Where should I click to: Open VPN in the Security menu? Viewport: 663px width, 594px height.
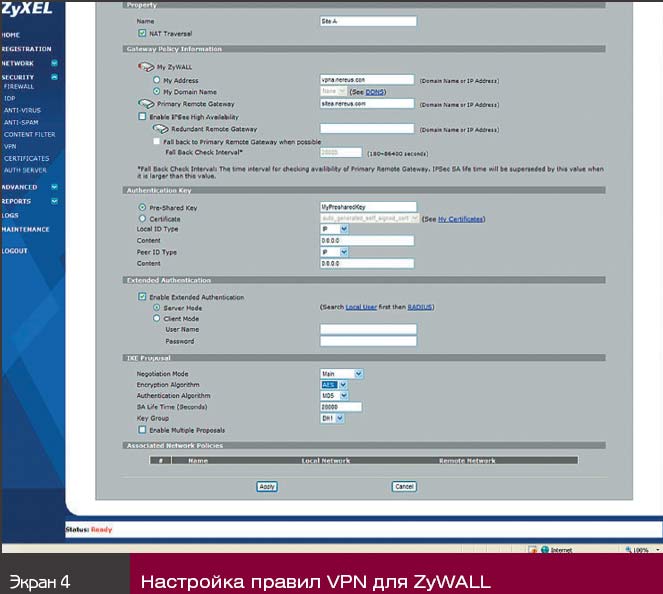[10, 145]
